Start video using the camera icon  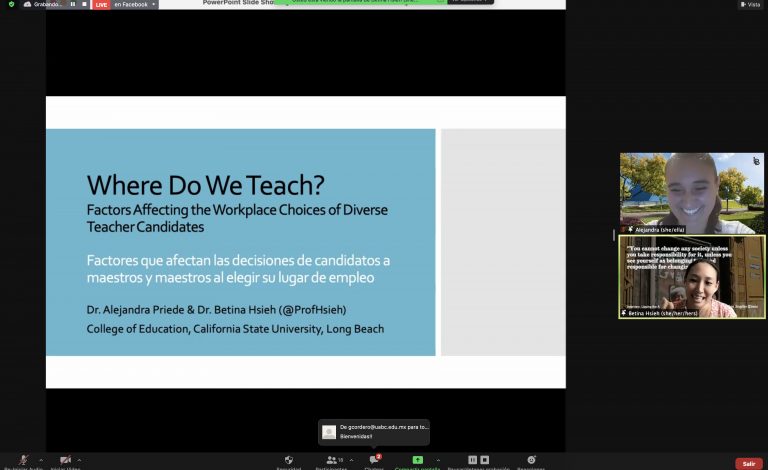point(65,460)
